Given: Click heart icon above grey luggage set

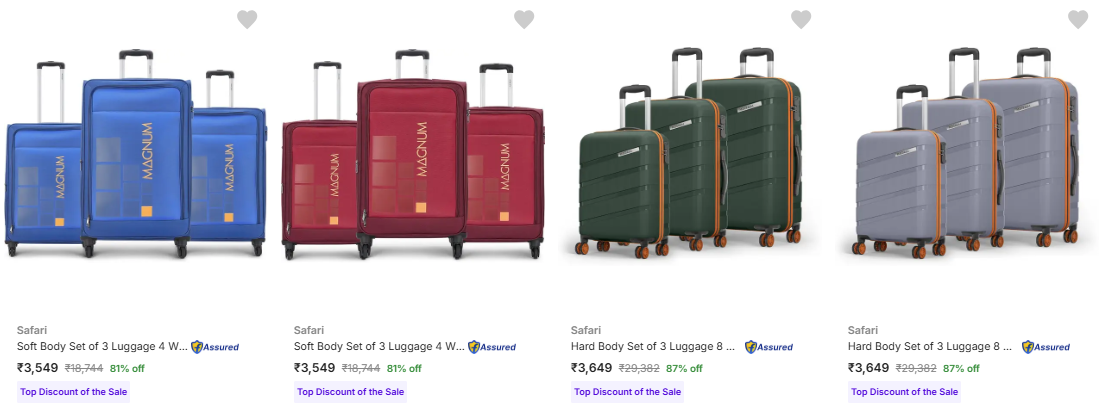Looking at the screenshot, I should click(x=1078, y=19).
